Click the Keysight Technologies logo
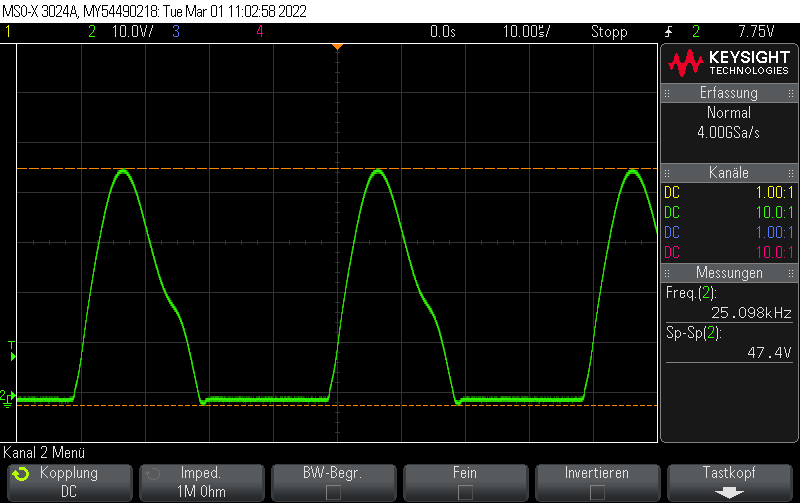The height and width of the screenshot is (503, 800). 729,63
